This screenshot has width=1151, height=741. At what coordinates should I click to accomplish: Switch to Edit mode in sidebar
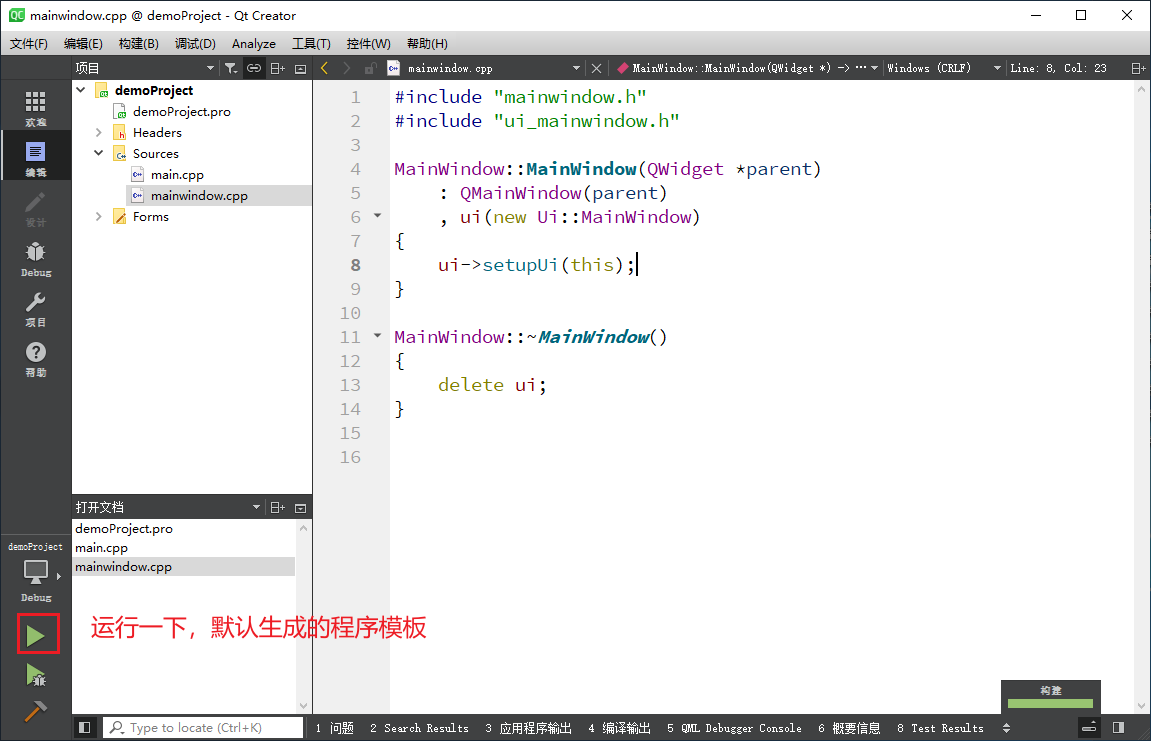pos(35,157)
